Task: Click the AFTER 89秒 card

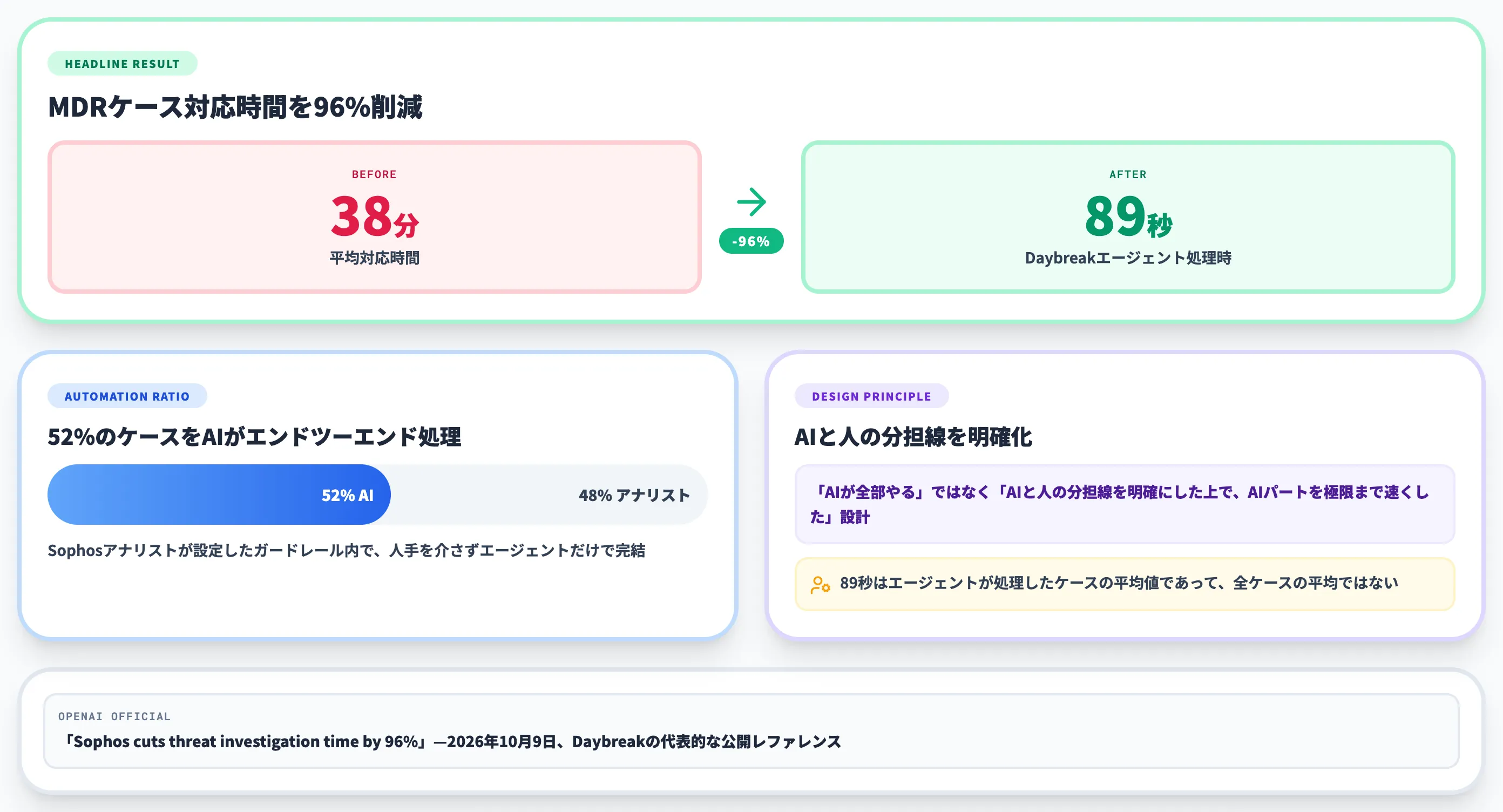Action: point(1128,217)
